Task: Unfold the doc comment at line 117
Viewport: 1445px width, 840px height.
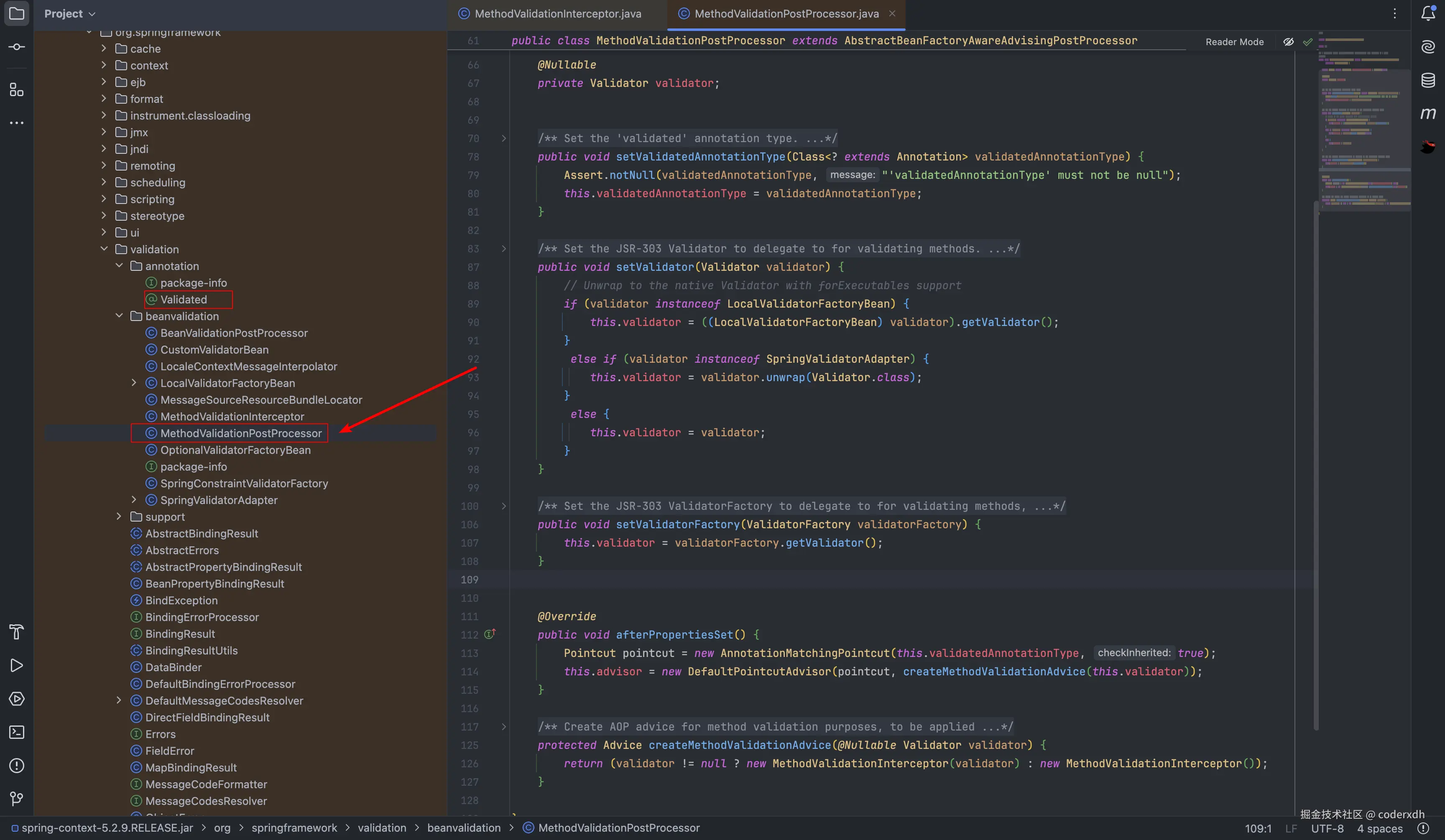Action: [x=503, y=727]
